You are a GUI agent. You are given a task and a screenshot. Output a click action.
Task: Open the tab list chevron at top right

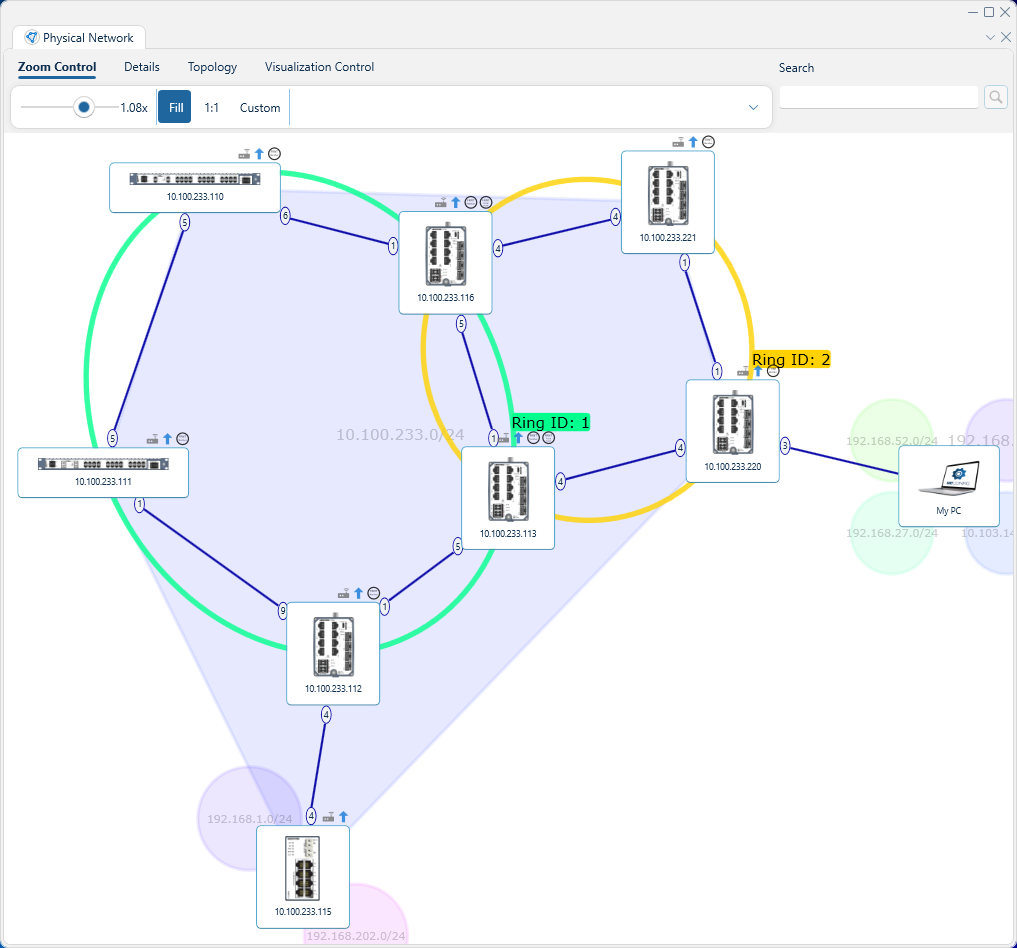990,38
